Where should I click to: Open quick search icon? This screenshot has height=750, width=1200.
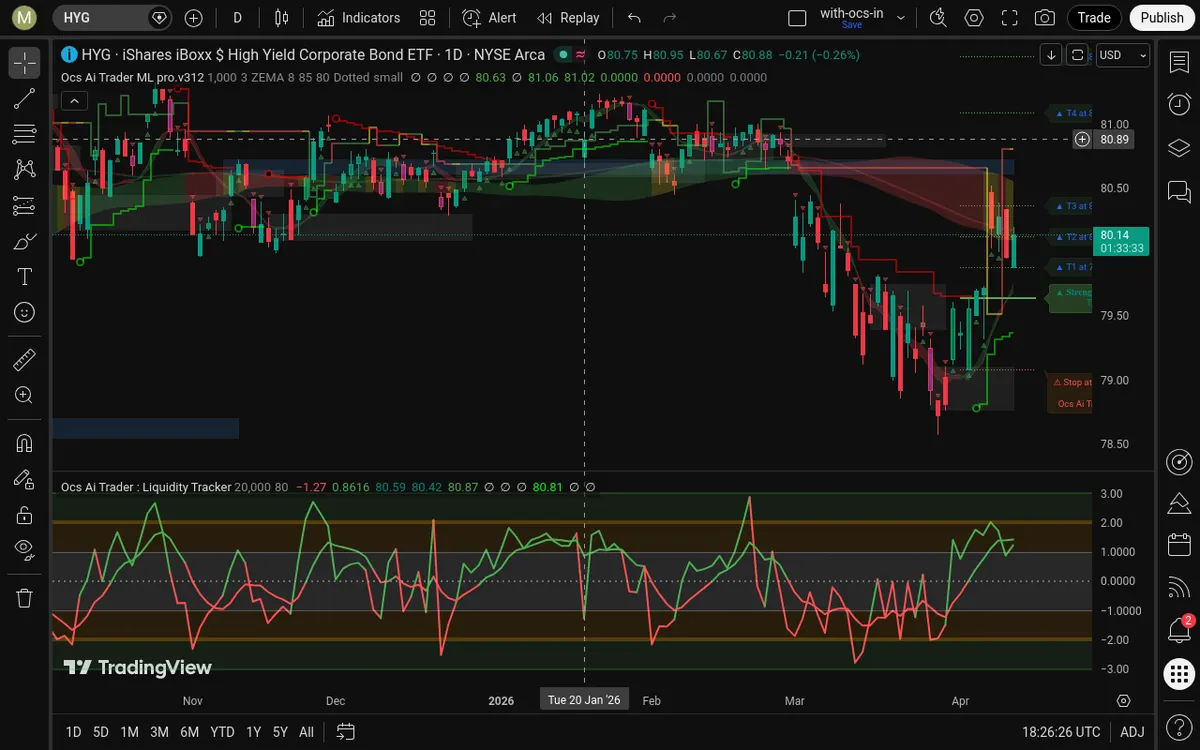(938, 18)
